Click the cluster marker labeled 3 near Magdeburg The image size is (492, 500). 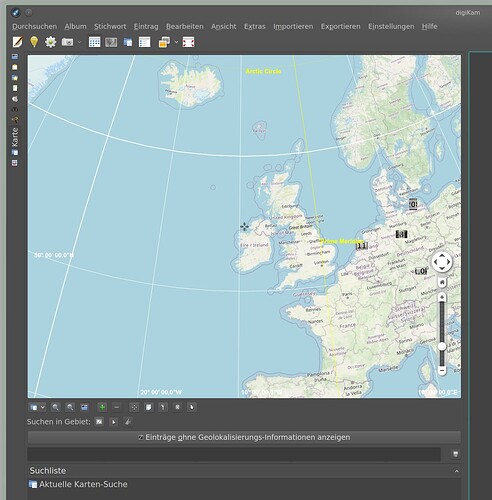click(x=402, y=234)
